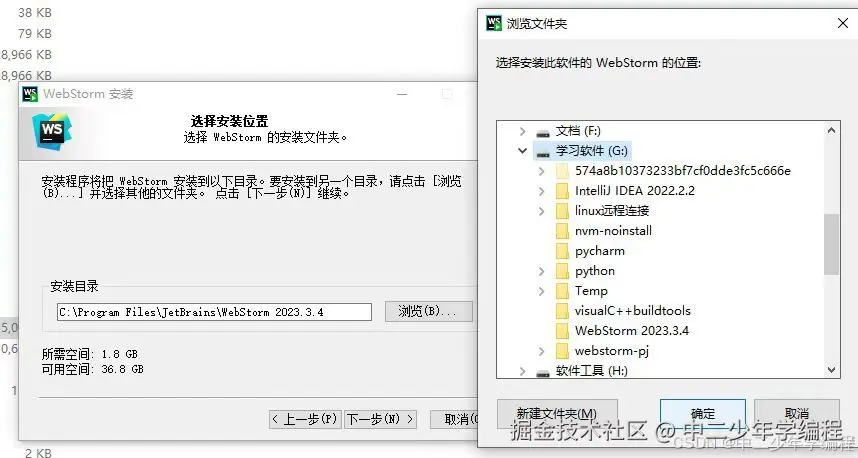The width and height of the screenshot is (858, 458).
Task: Click 79 KB size in background window
Action: pos(34,34)
